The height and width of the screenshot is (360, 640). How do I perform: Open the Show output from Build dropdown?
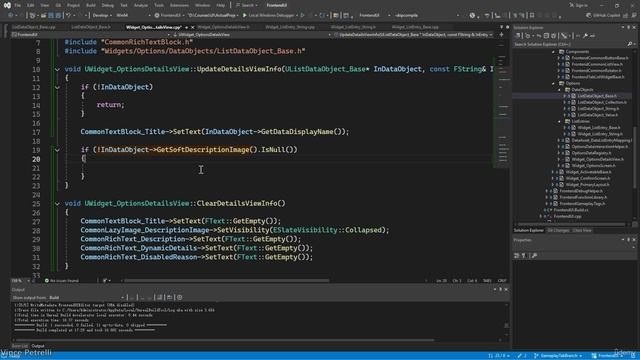(x=87, y=298)
